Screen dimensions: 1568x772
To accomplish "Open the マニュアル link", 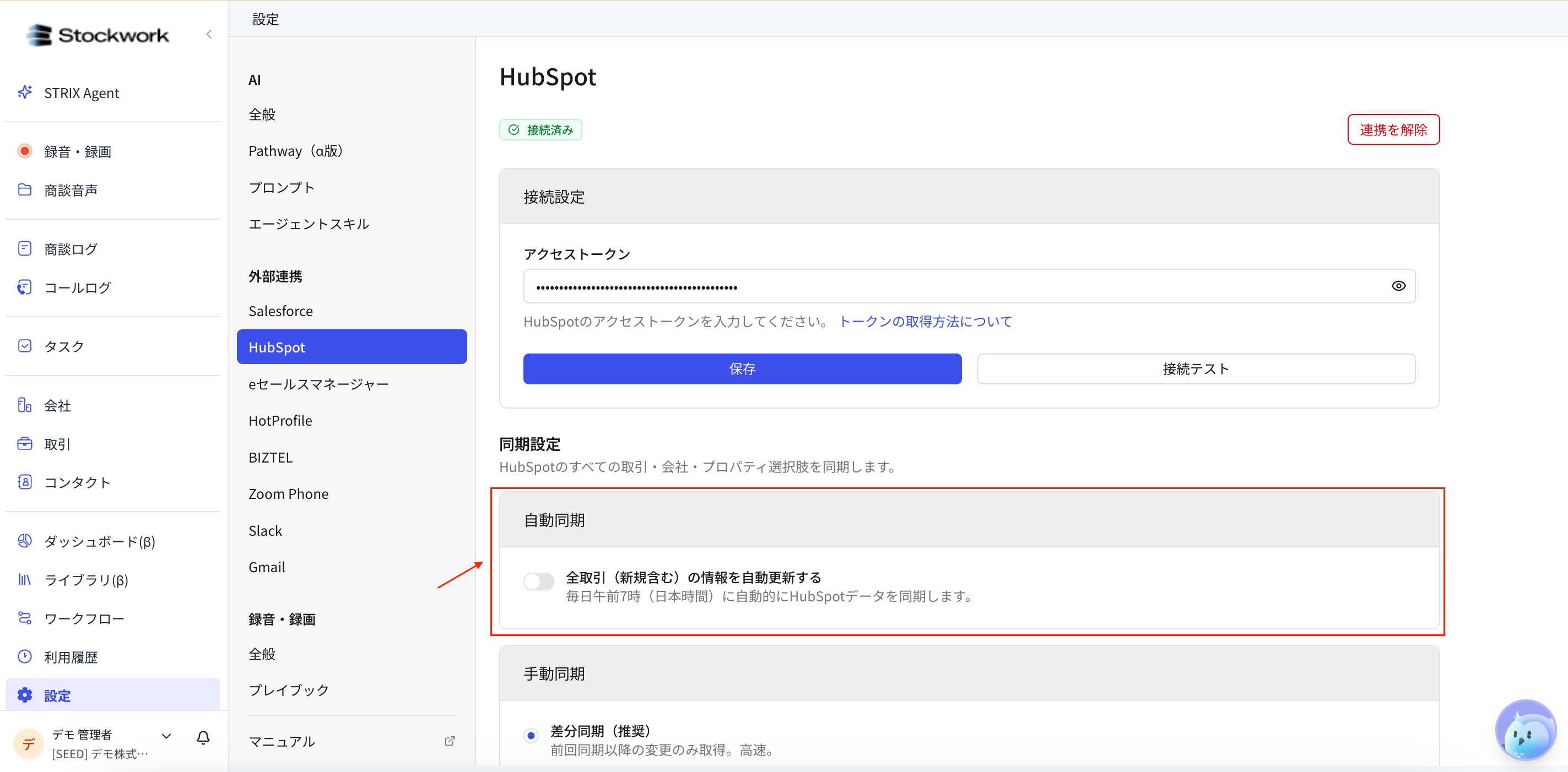I will (x=352, y=741).
